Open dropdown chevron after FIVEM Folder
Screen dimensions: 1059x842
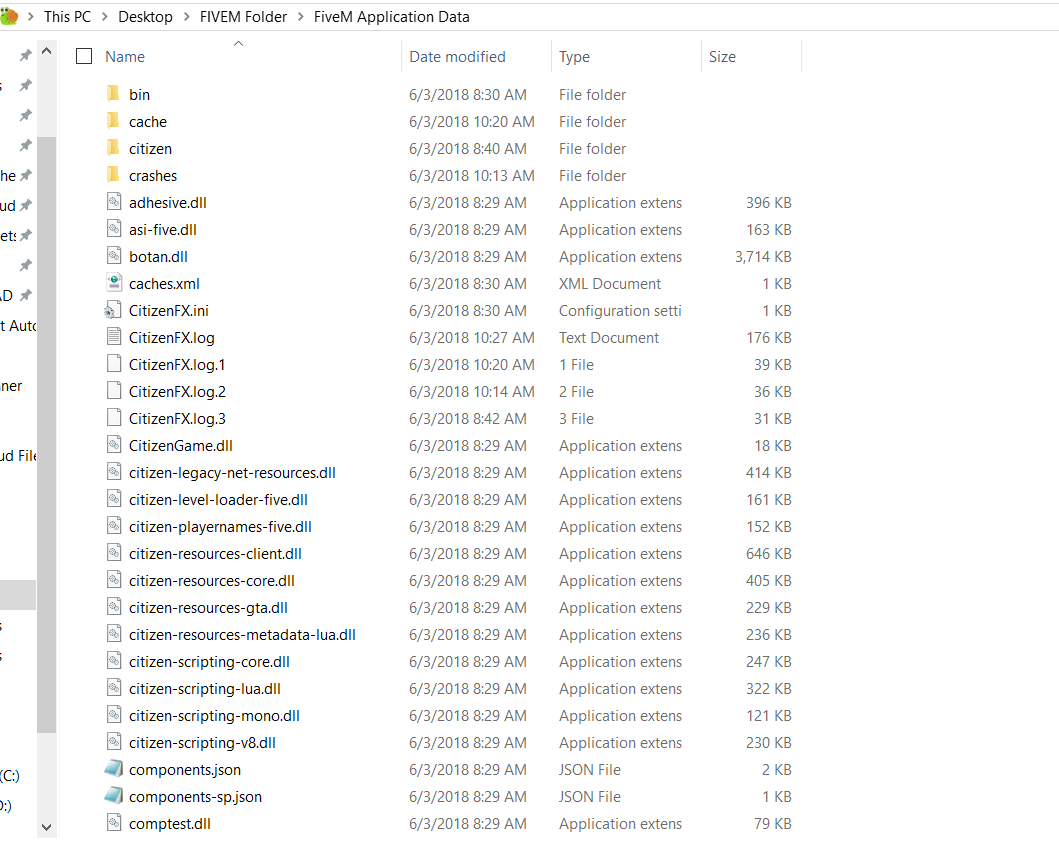point(301,17)
